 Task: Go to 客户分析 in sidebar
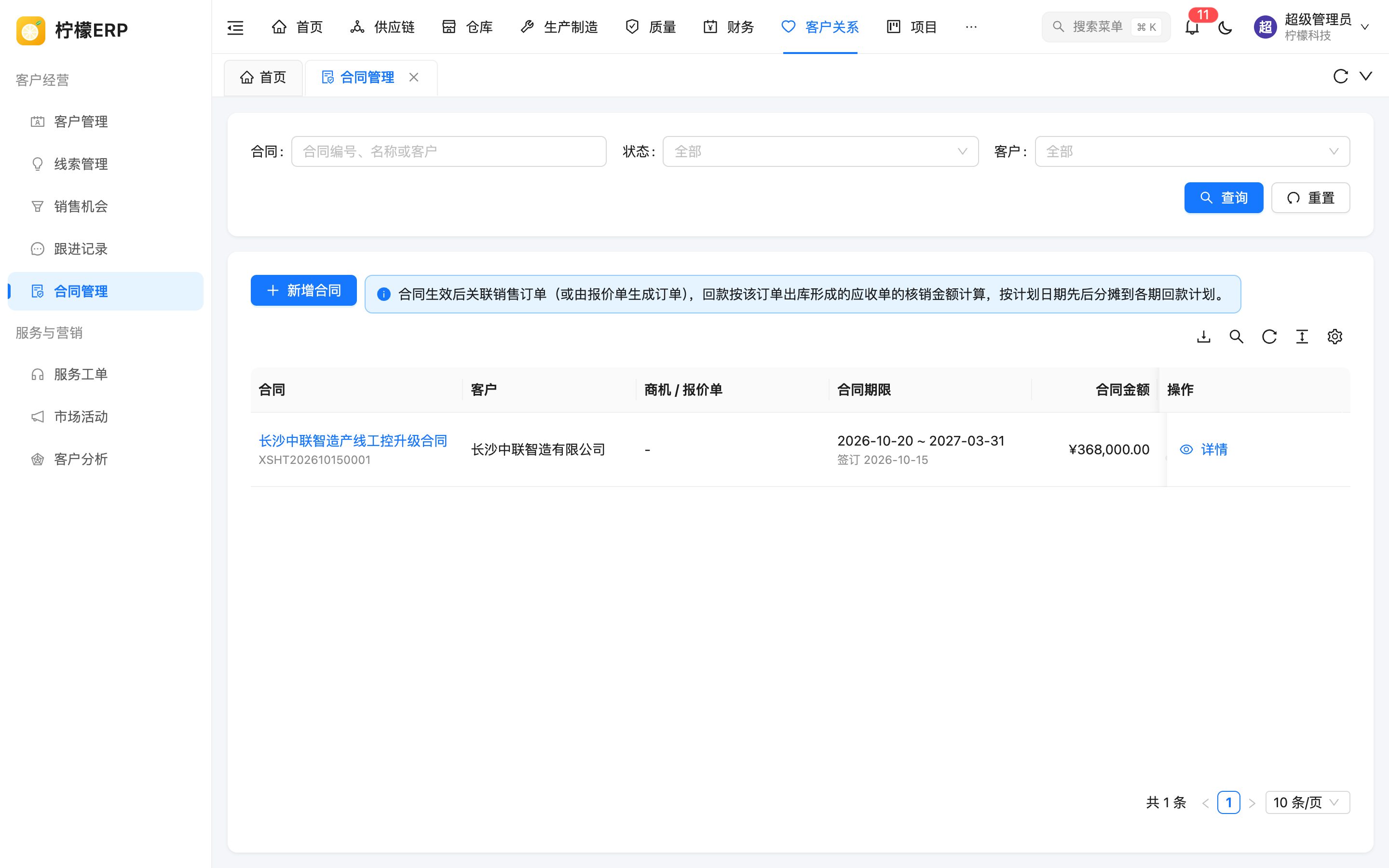pos(106,459)
